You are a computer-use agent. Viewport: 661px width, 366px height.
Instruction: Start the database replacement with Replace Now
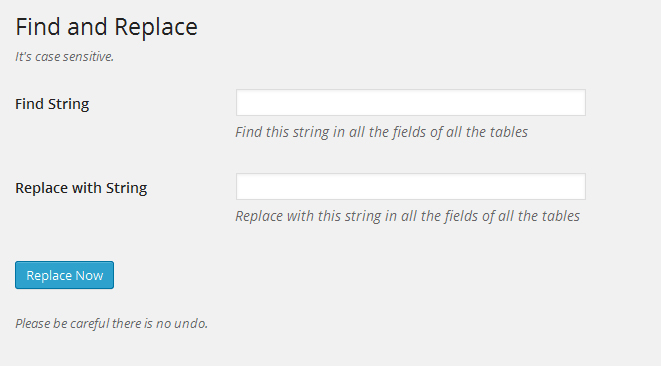(64, 275)
